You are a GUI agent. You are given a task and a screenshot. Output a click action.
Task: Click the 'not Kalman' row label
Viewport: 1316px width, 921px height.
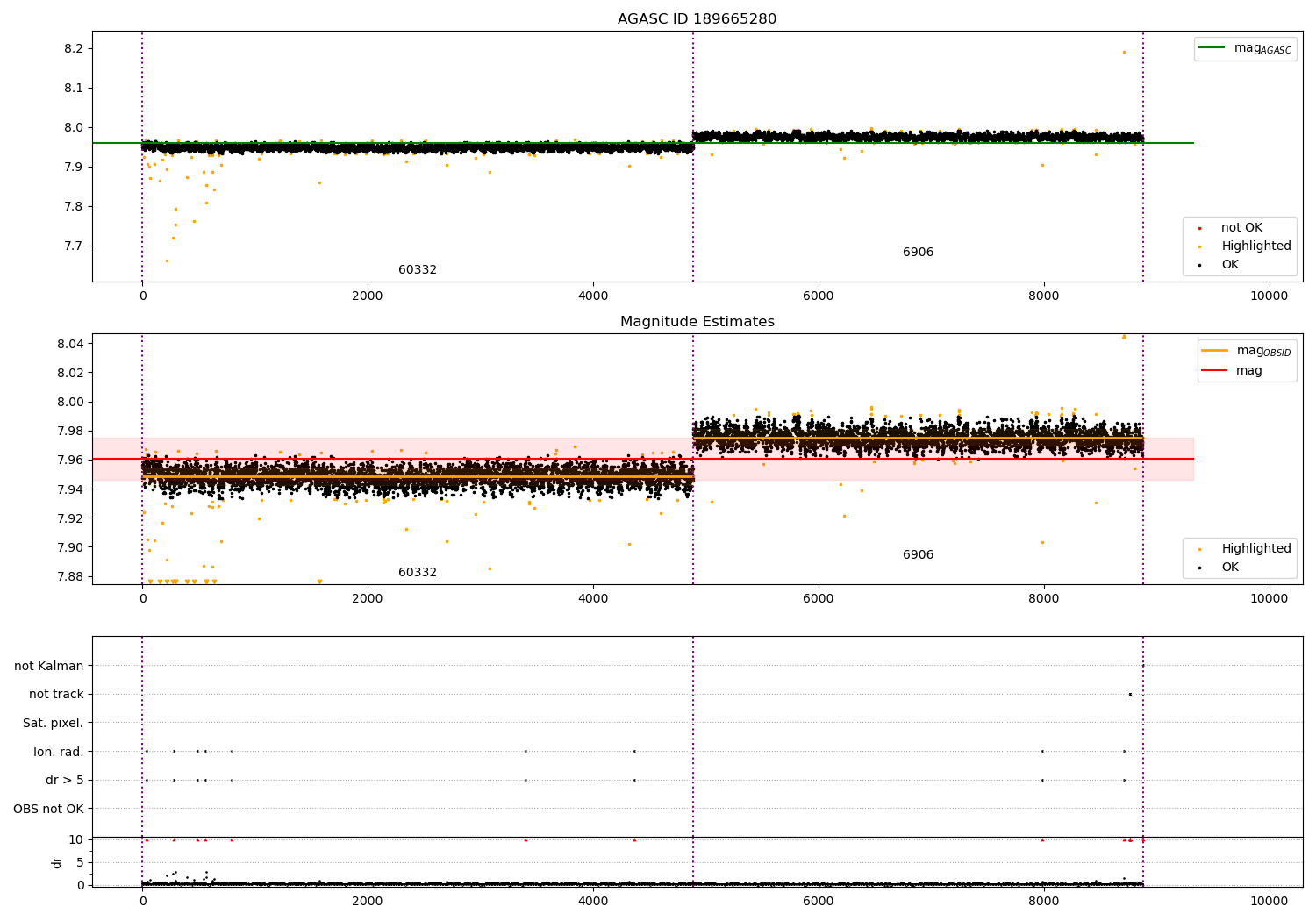click(x=49, y=667)
